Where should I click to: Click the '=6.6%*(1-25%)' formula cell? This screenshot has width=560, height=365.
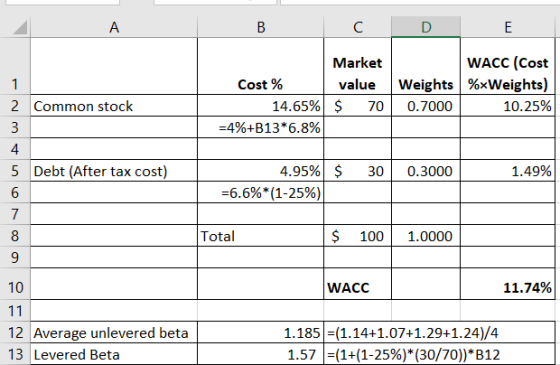[x=260, y=192]
